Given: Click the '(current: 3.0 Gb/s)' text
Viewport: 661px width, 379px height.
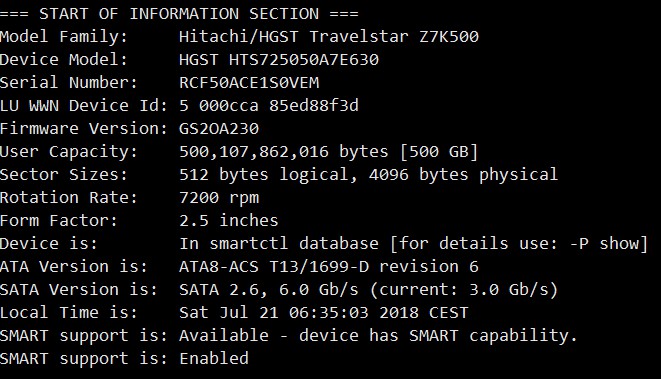Looking at the screenshot, I should [464, 290].
